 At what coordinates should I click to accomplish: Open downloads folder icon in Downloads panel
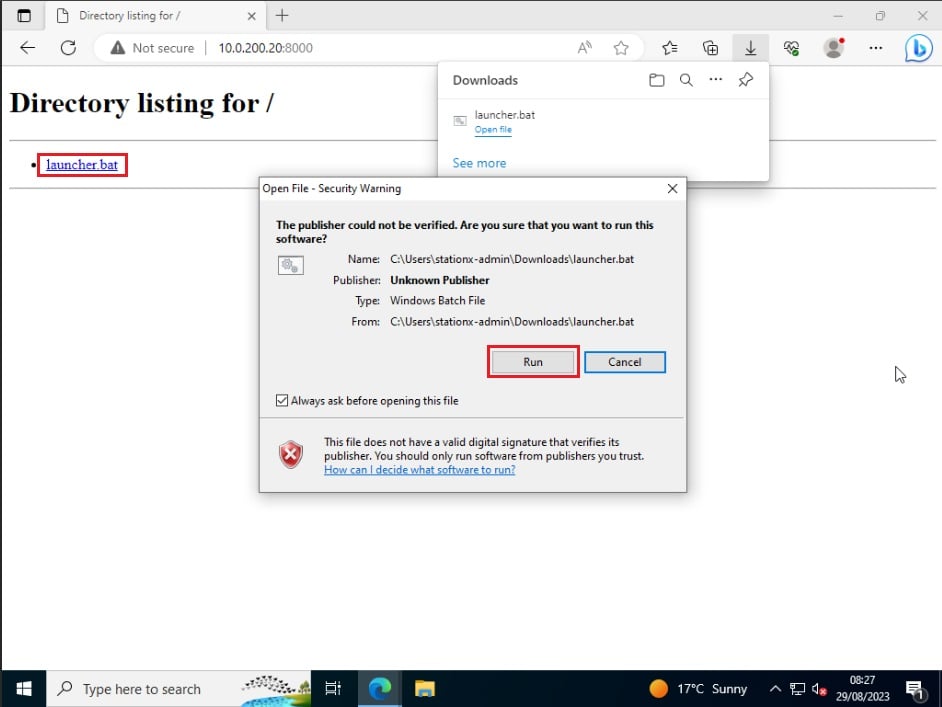657,80
